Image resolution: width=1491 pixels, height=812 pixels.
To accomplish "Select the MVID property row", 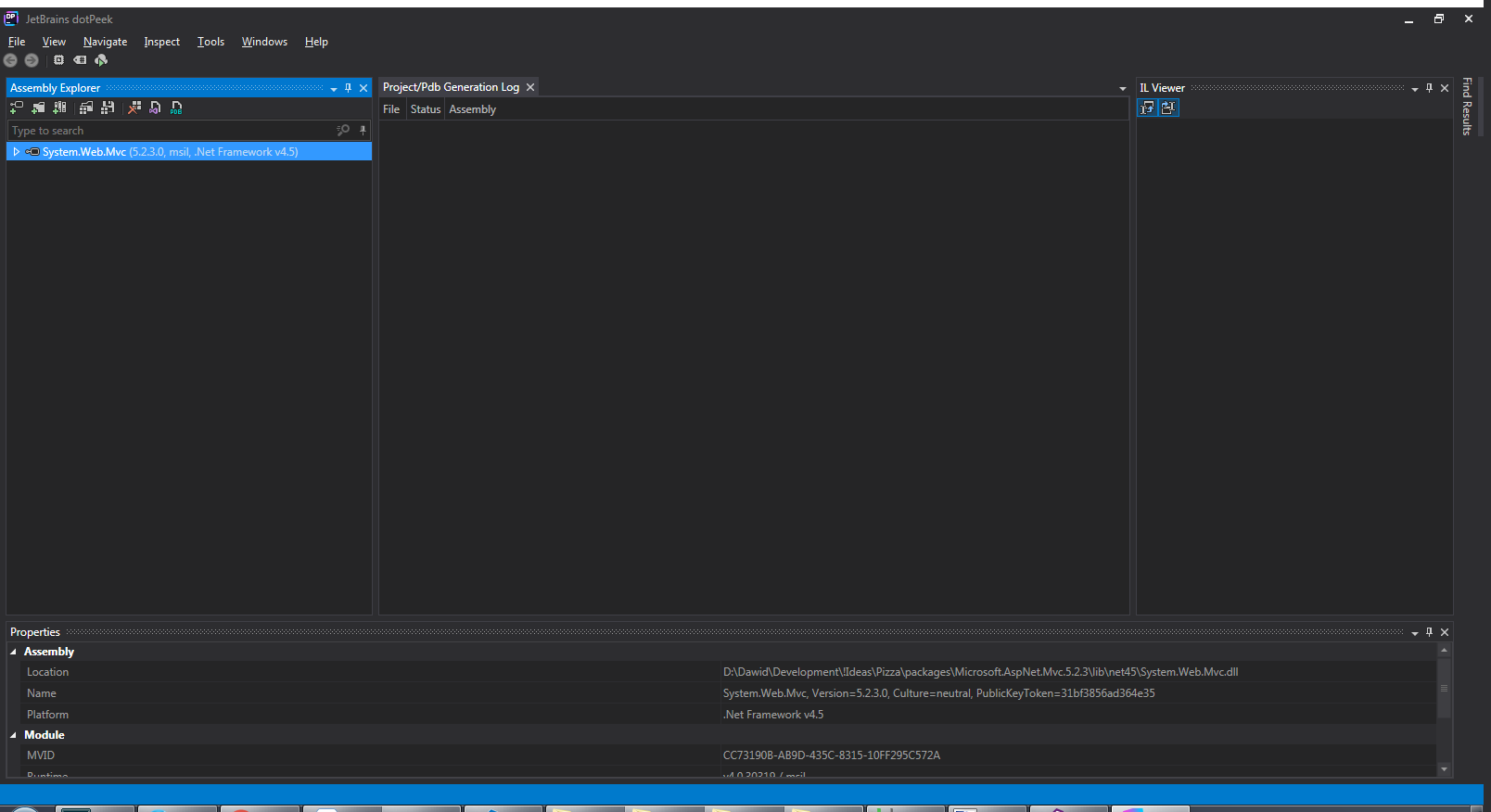I will [x=729, y=755].
